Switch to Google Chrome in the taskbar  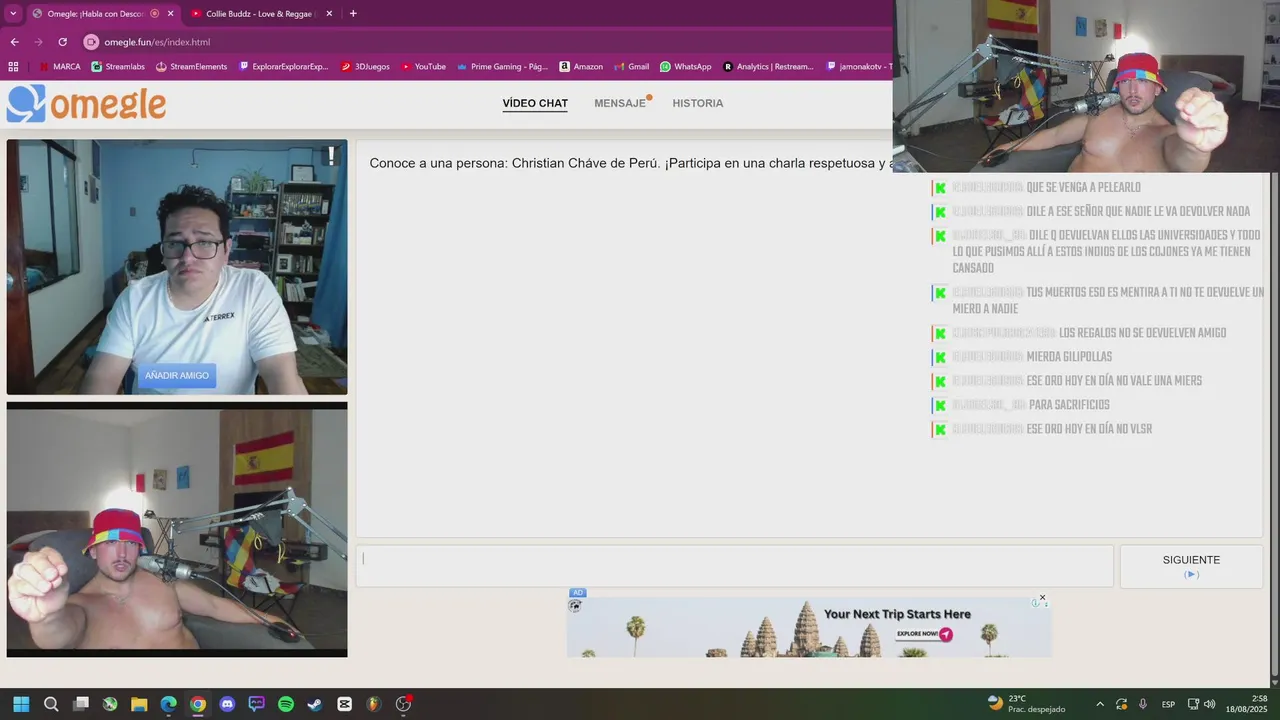point(198,704)
